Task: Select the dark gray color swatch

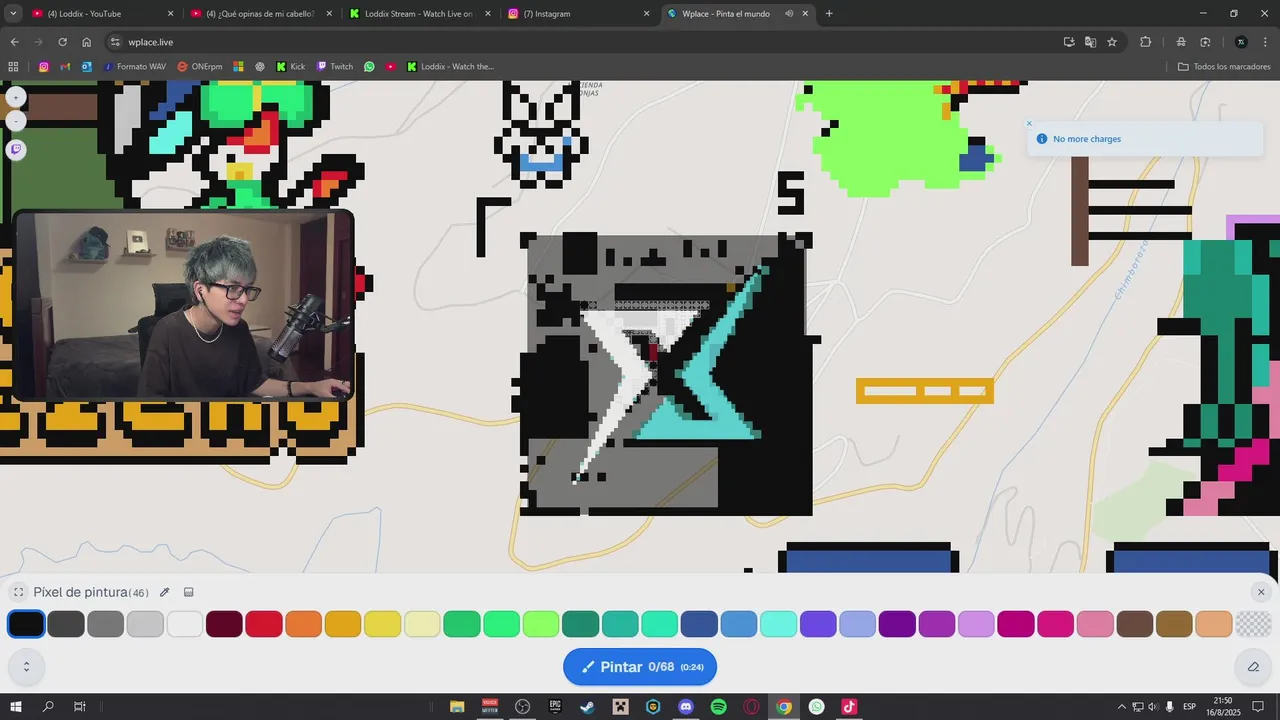Action: (x=66, y=624)
